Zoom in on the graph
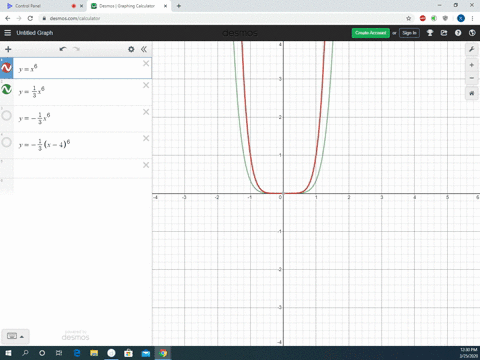The width and height of the screenshot is (480, 360). point(472,65)
